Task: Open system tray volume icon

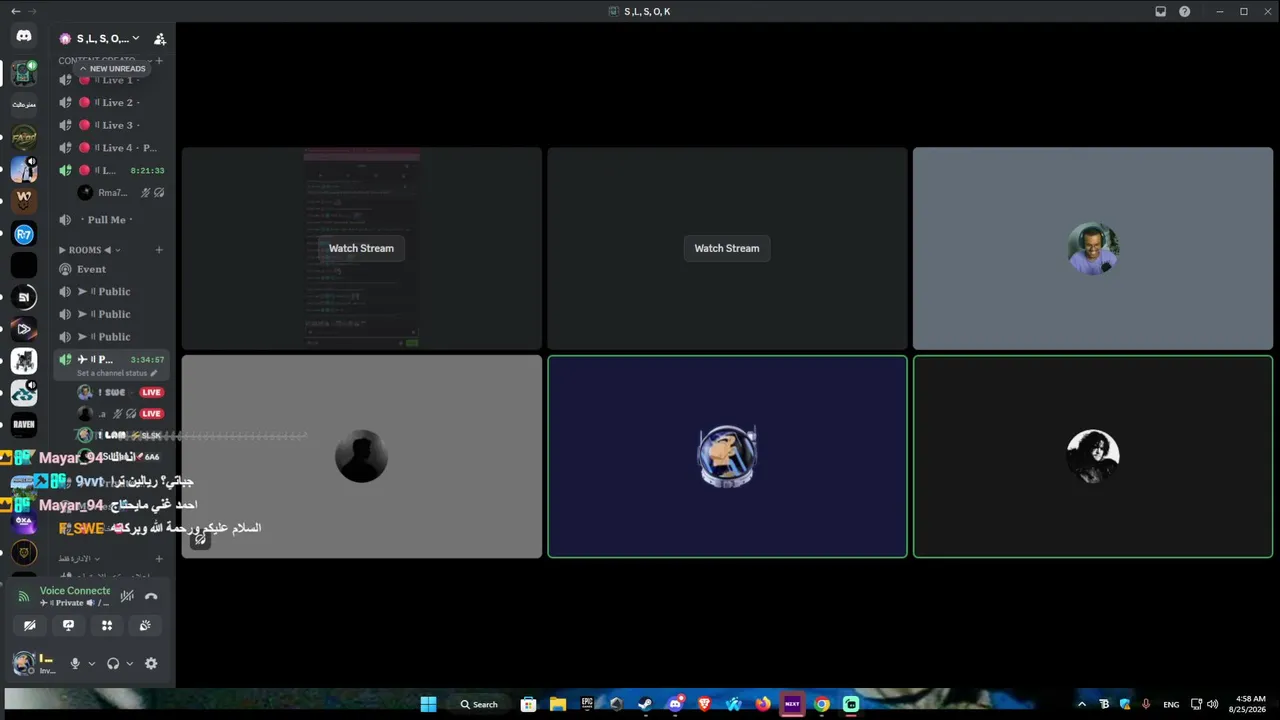Action: point(1213,704)
